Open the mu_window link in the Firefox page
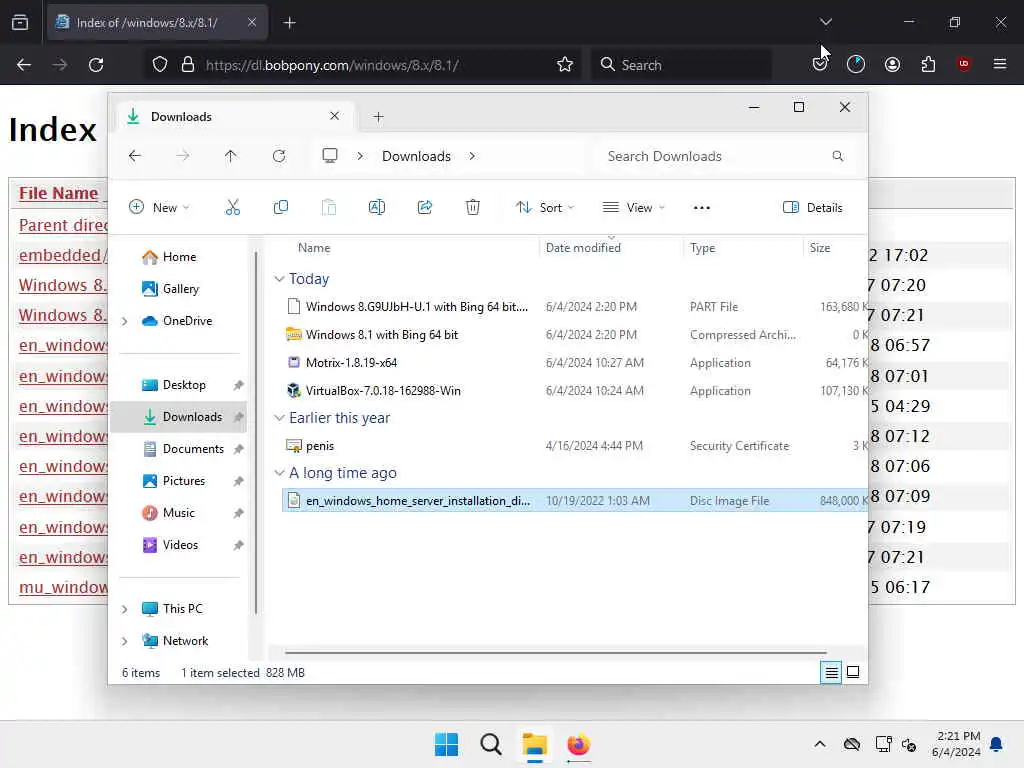The width and height of the screenshot is (1024, 768). pos(63,587)
